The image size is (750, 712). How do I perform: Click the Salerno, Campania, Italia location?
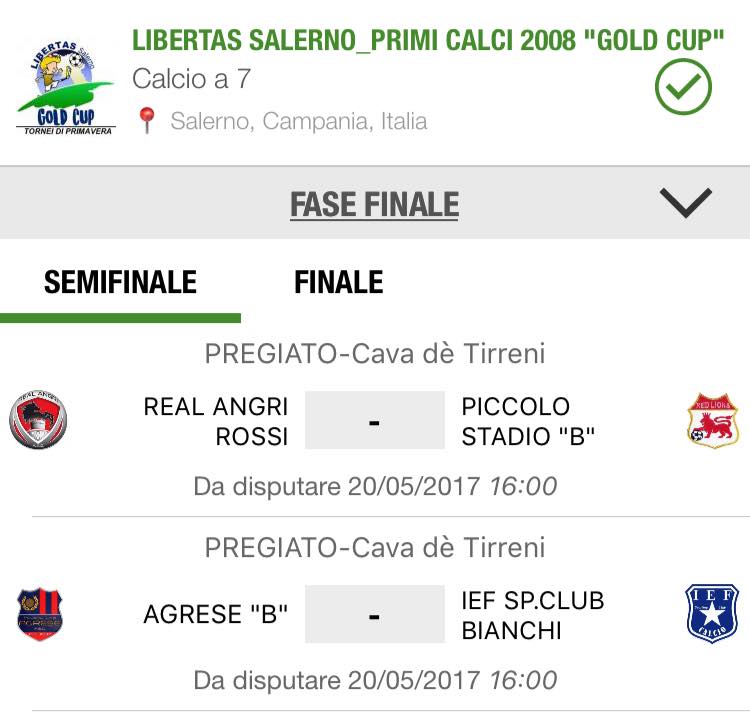[298, 121]
